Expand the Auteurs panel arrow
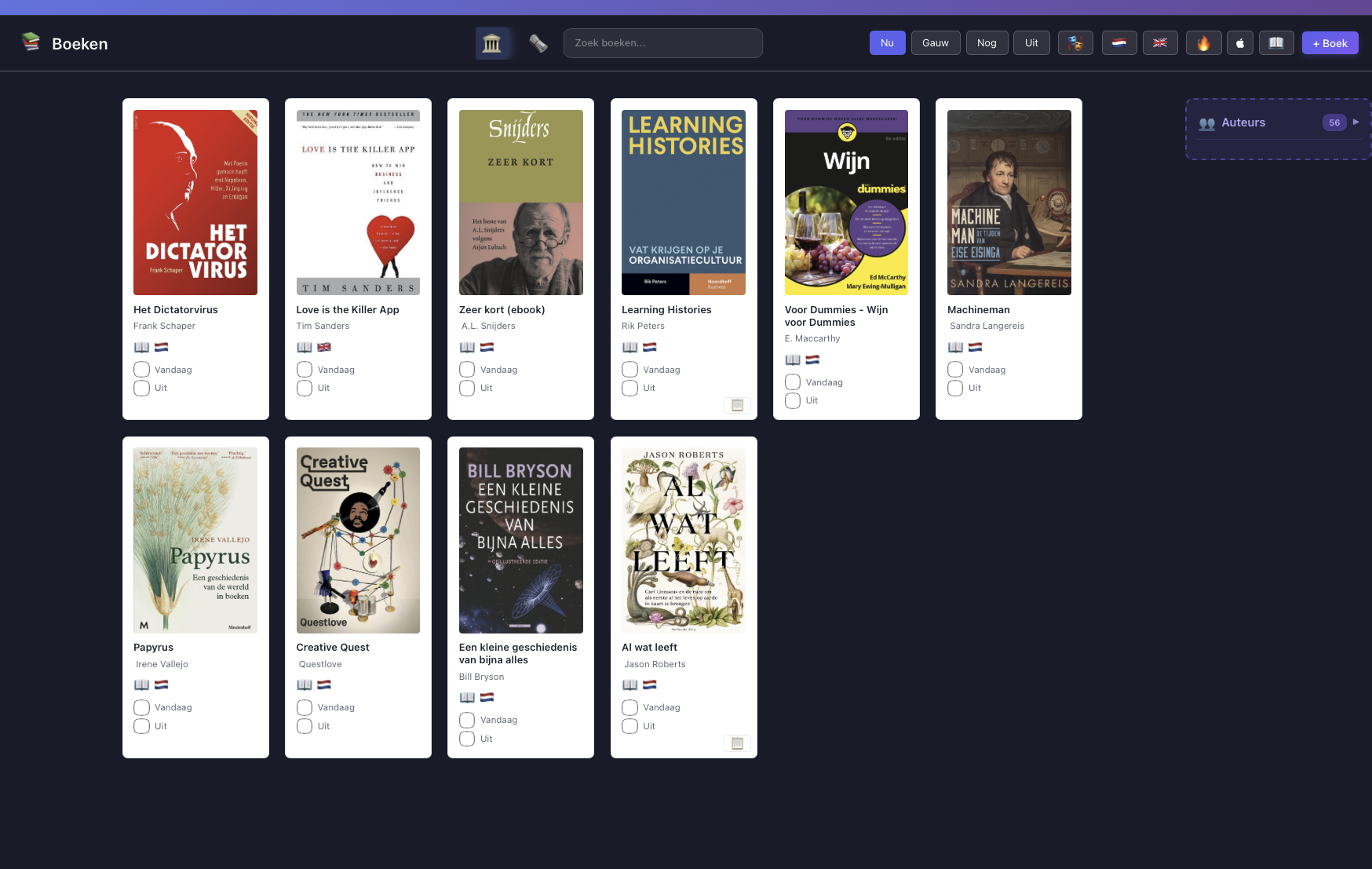 pyautogui.click(x=1356, y=122)
